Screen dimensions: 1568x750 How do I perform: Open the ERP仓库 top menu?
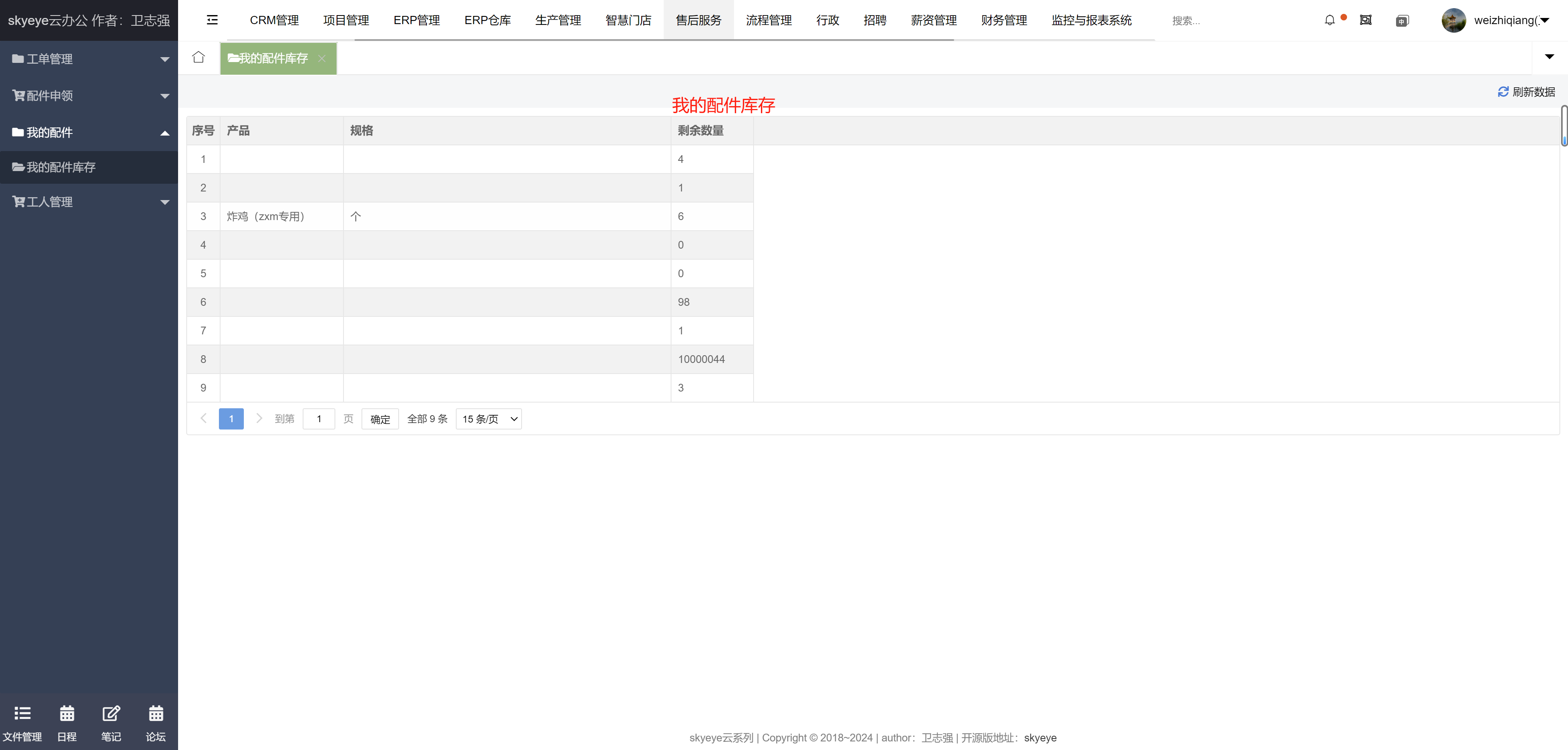487,20
